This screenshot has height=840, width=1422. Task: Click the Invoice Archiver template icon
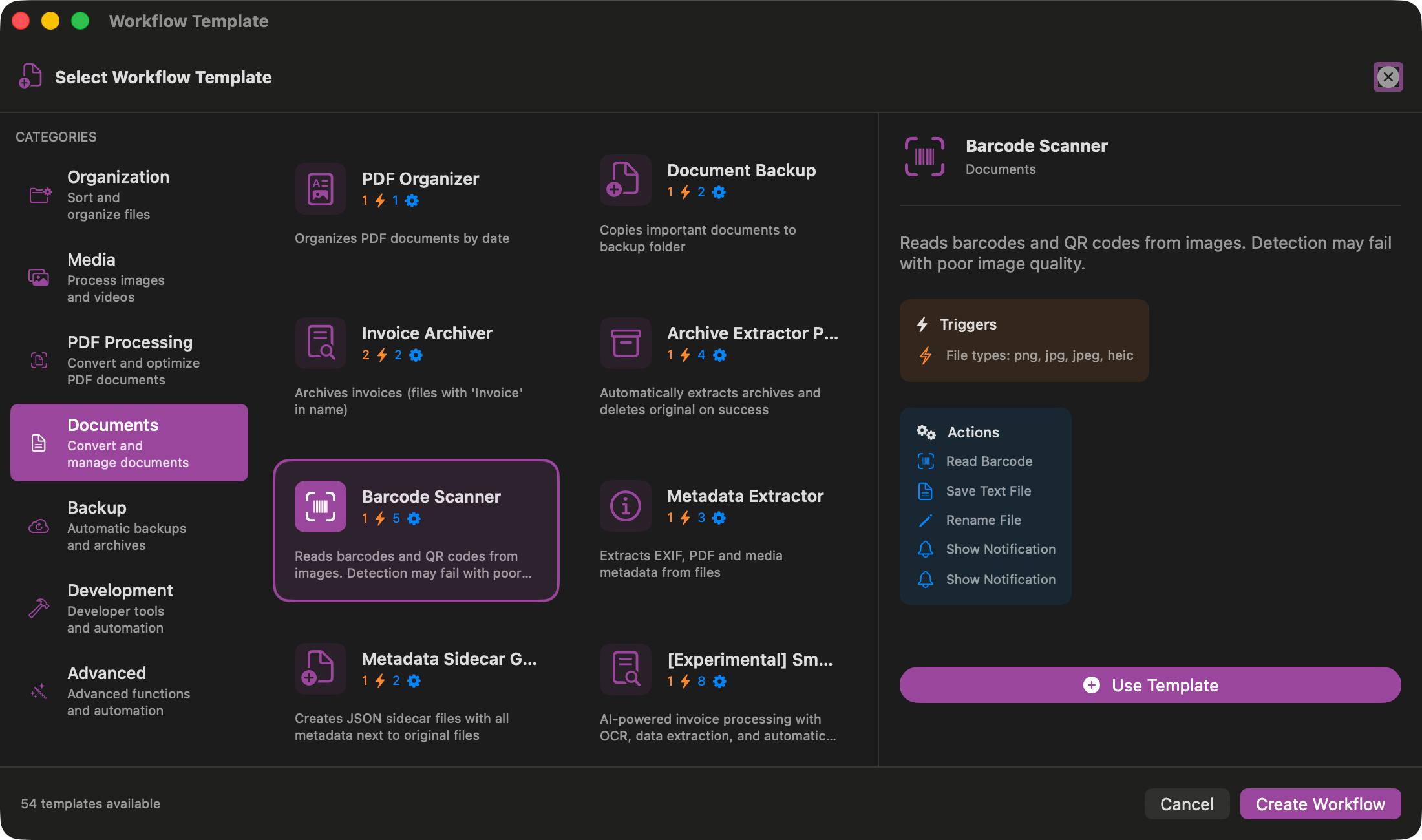pos(321,343)
